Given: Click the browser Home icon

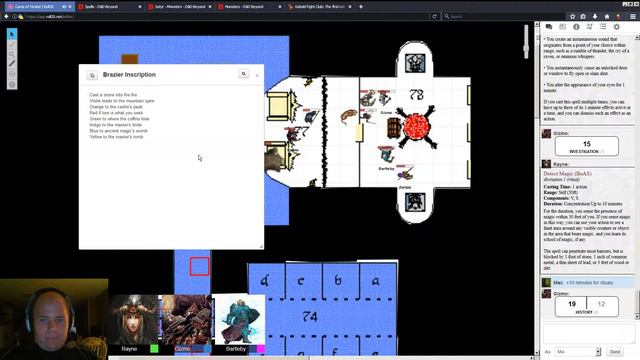Looking at the screenshot, I should tap(607, 17).
